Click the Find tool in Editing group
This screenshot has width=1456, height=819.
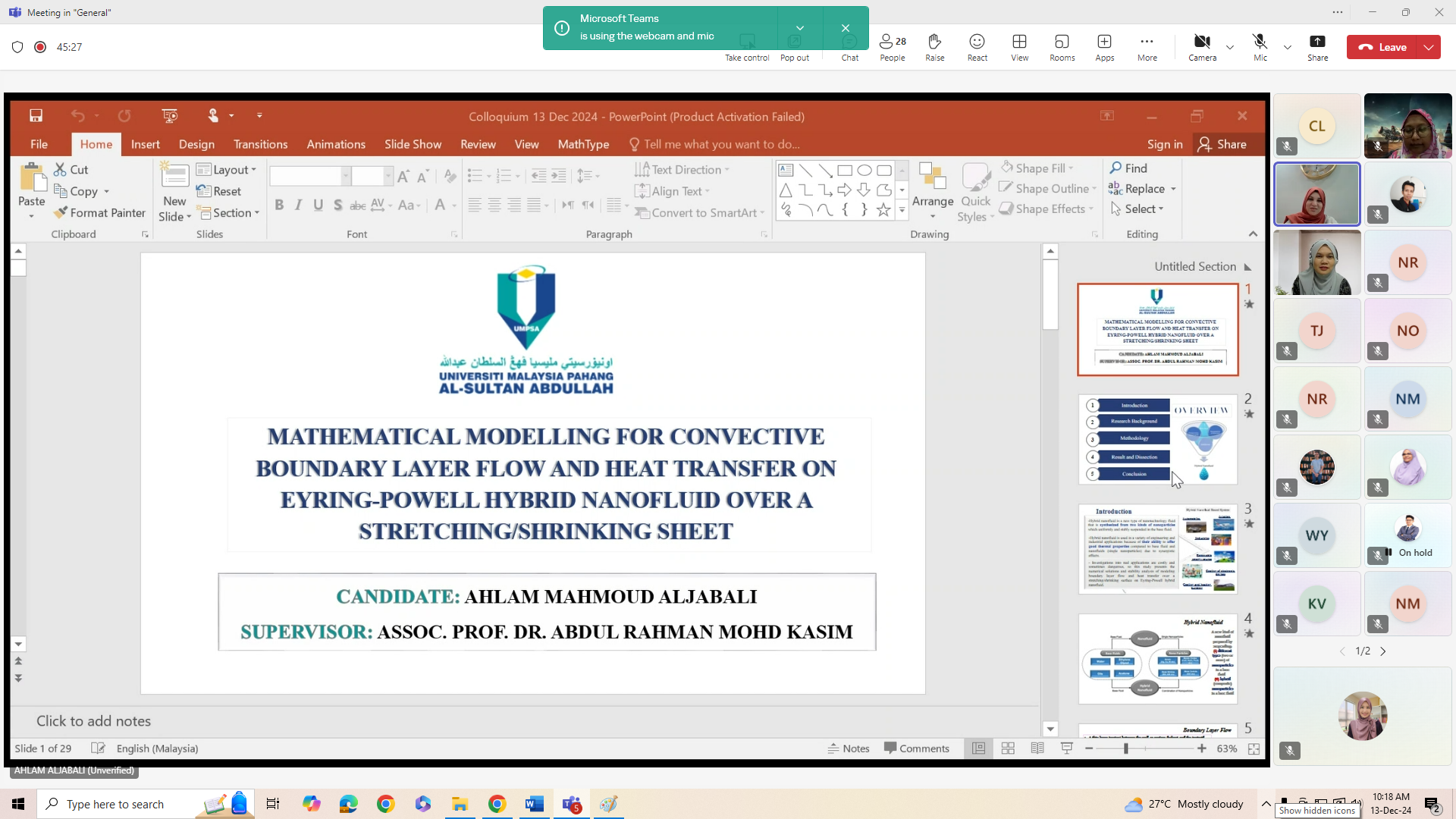point(1128,168)
